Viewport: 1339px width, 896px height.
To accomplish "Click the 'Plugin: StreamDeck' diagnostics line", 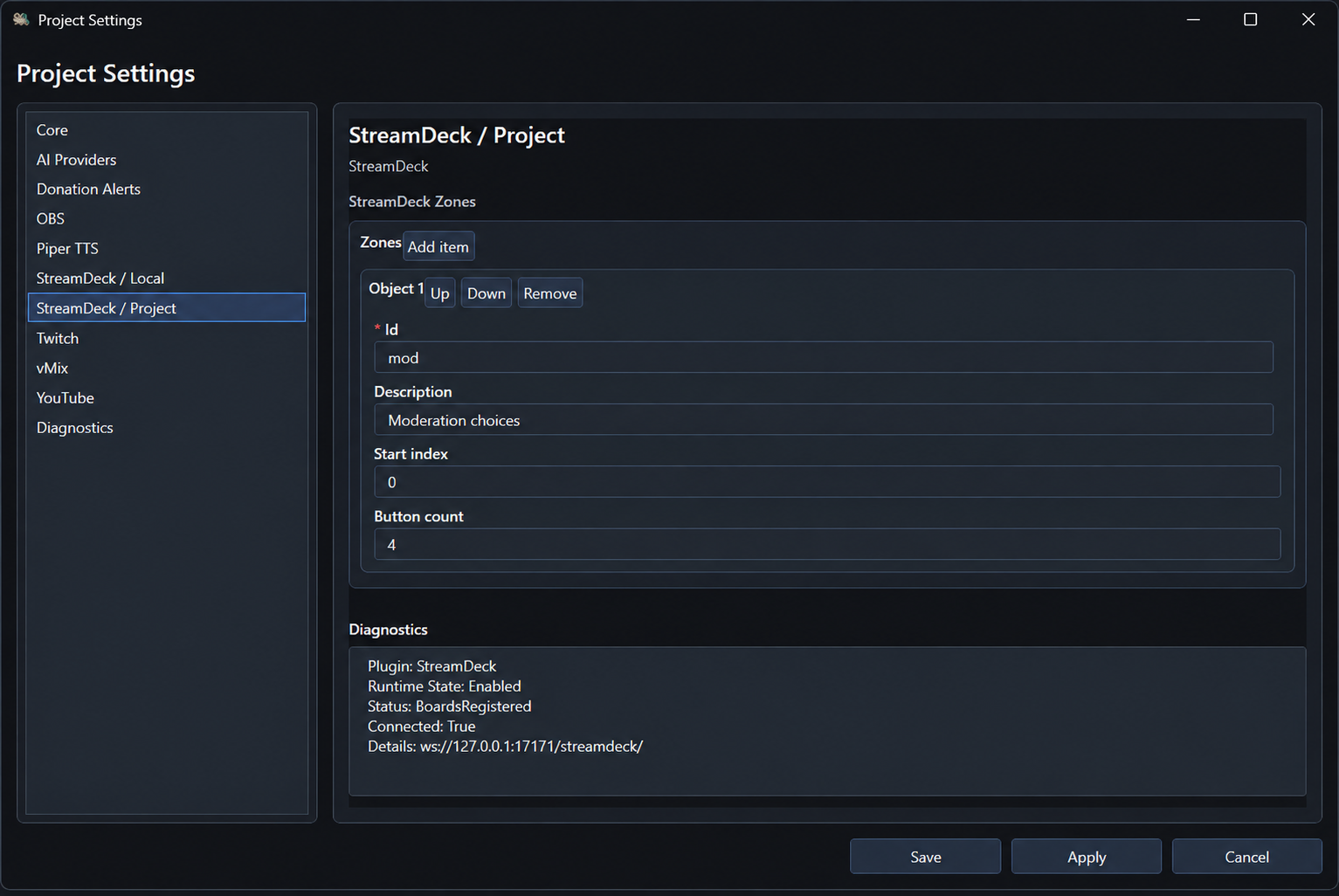I will [431, 666].
